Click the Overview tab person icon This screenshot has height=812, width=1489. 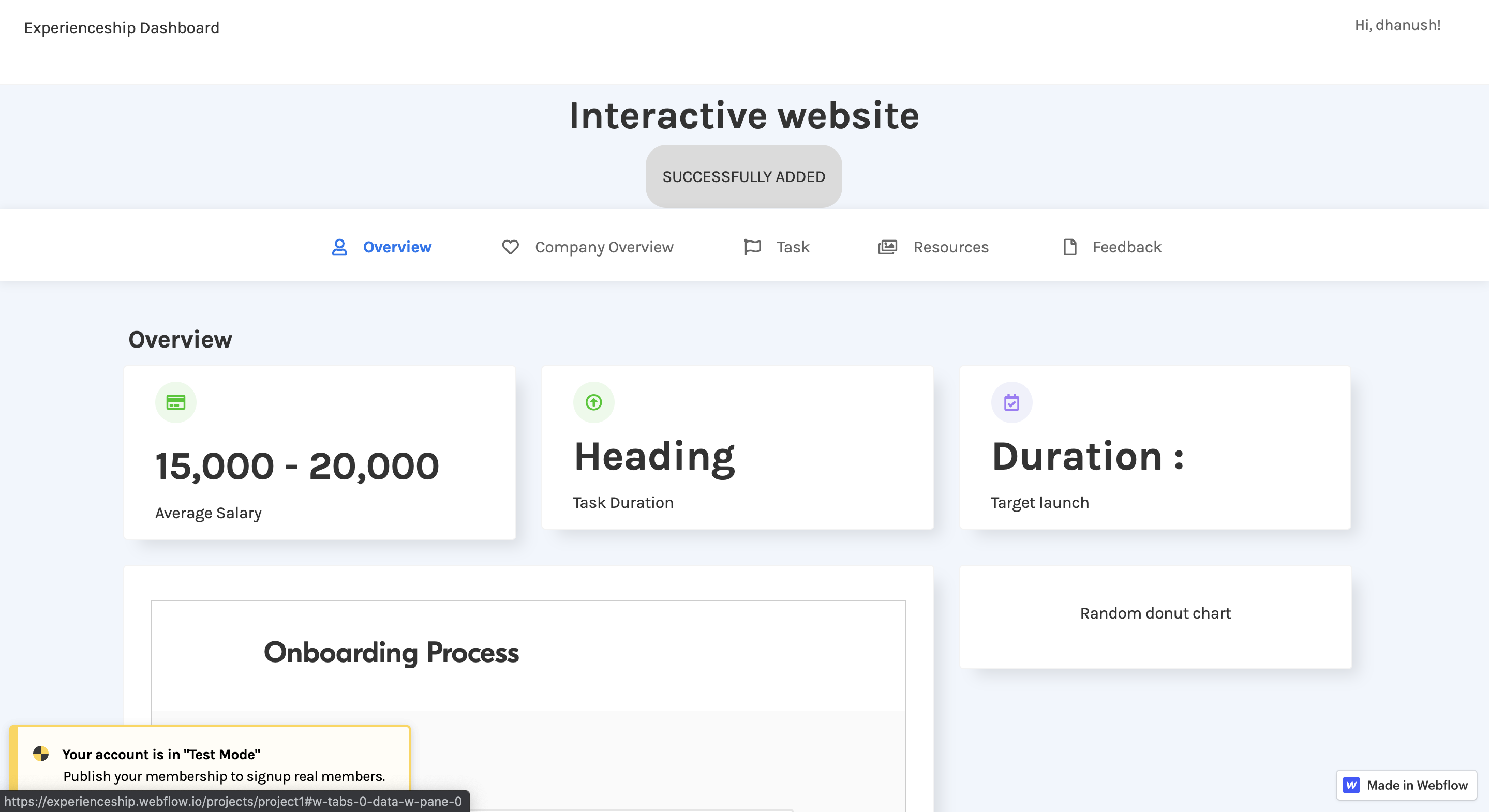(x=339, y=247)
